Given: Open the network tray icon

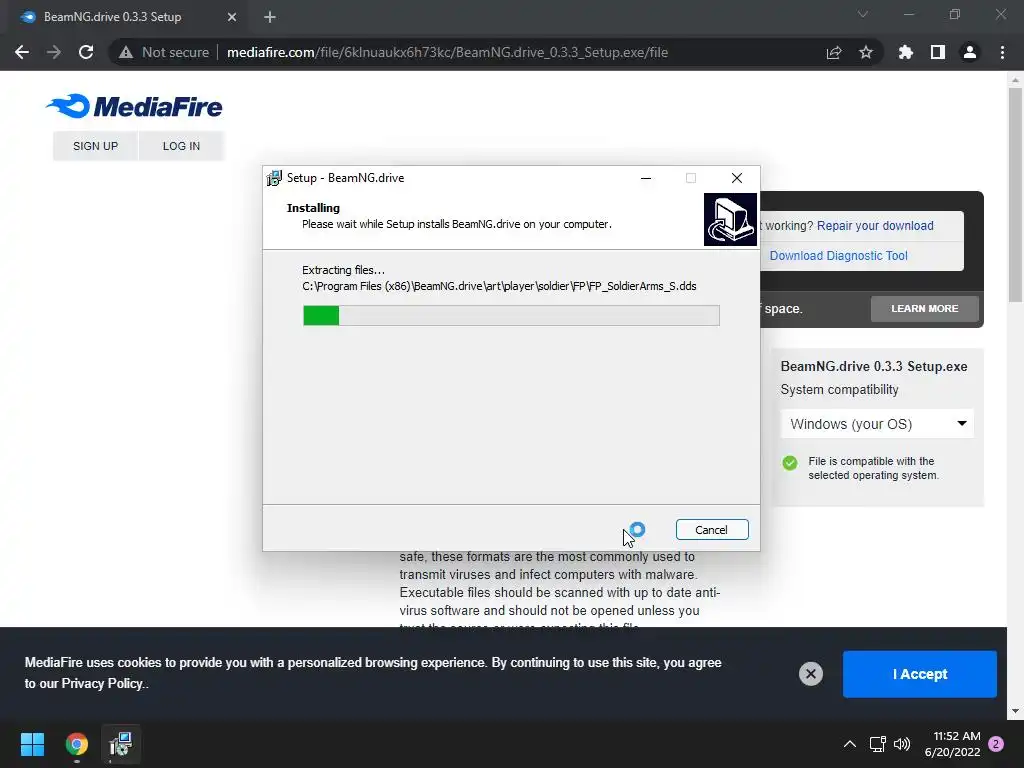Looking at the screenshot, I should coord(877,744).
